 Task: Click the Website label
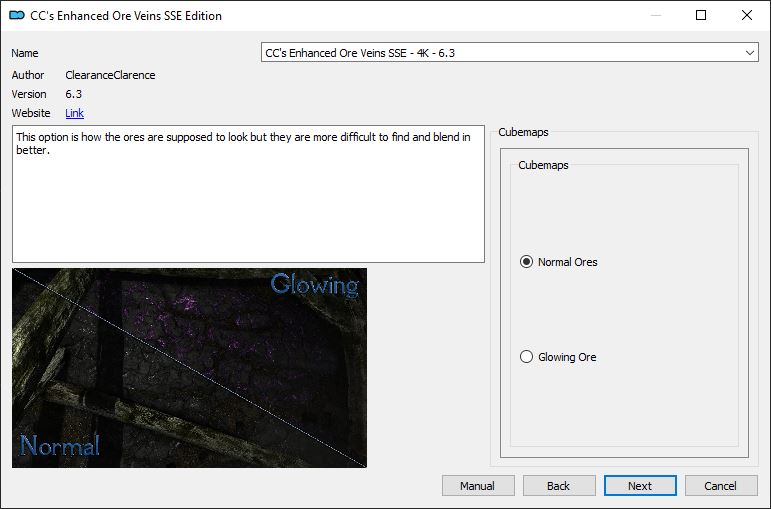tap(31, 113)
